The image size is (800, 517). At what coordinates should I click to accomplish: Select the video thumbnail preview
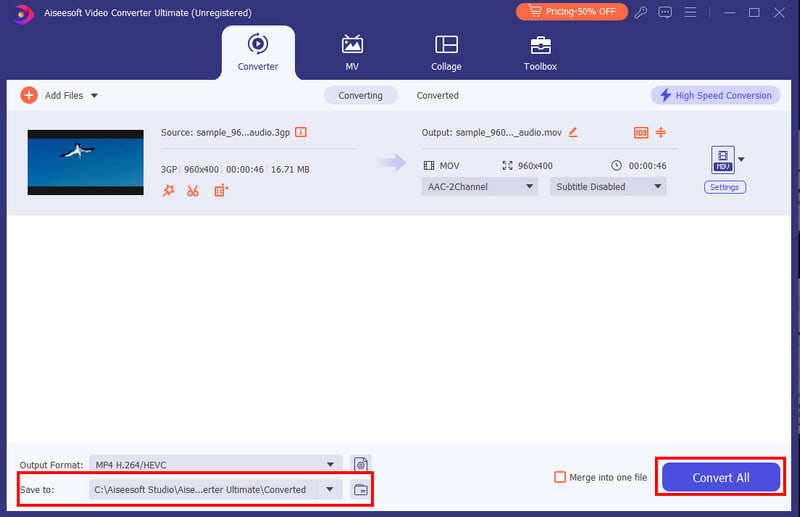click(86, 162)
